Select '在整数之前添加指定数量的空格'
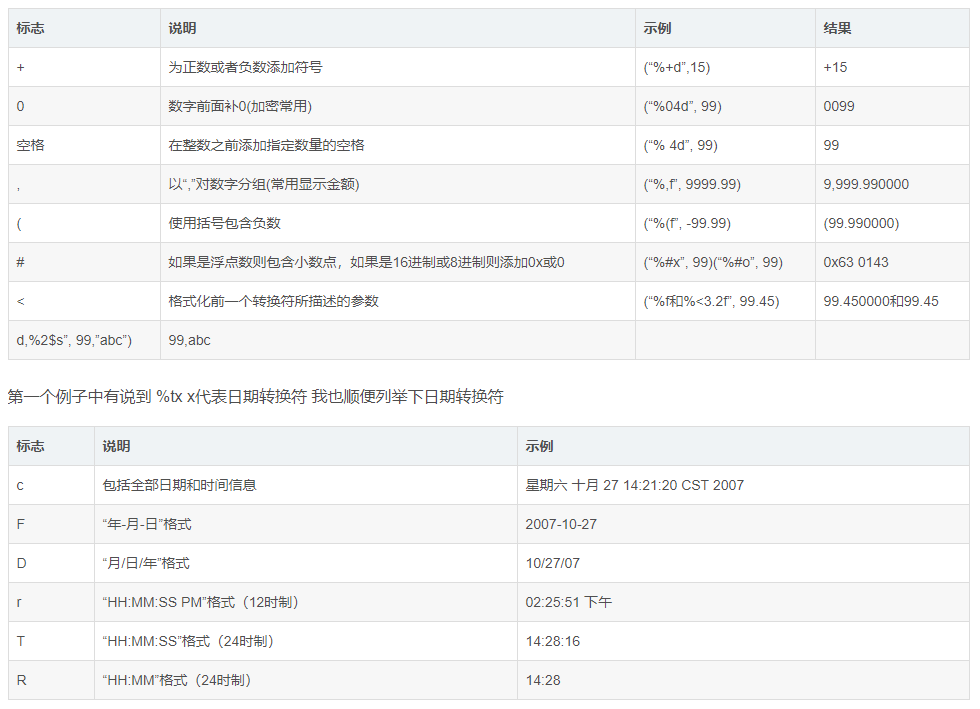Screen dimensions: 980x709 tap(266, 145)
